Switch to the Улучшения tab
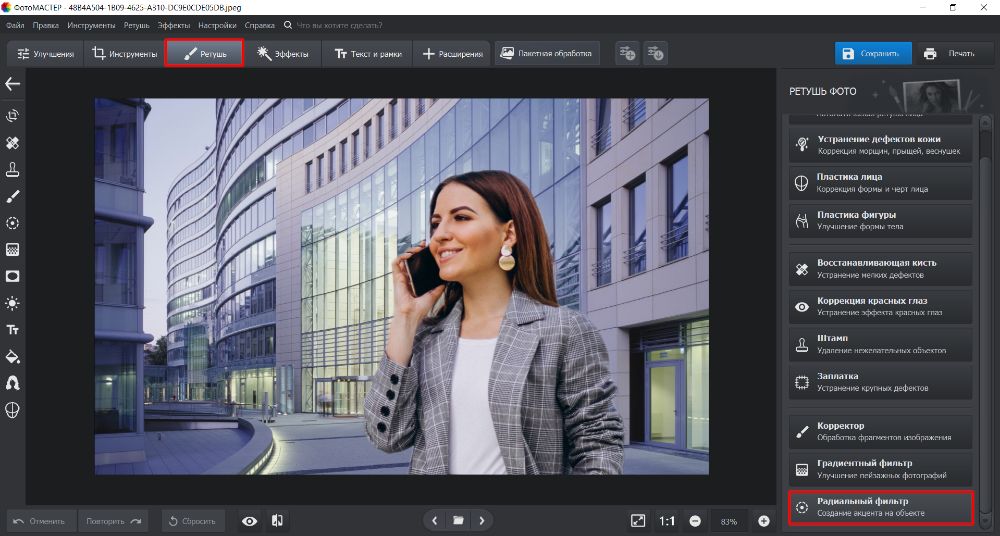The image size is (1000, 536). click(43, 54)
